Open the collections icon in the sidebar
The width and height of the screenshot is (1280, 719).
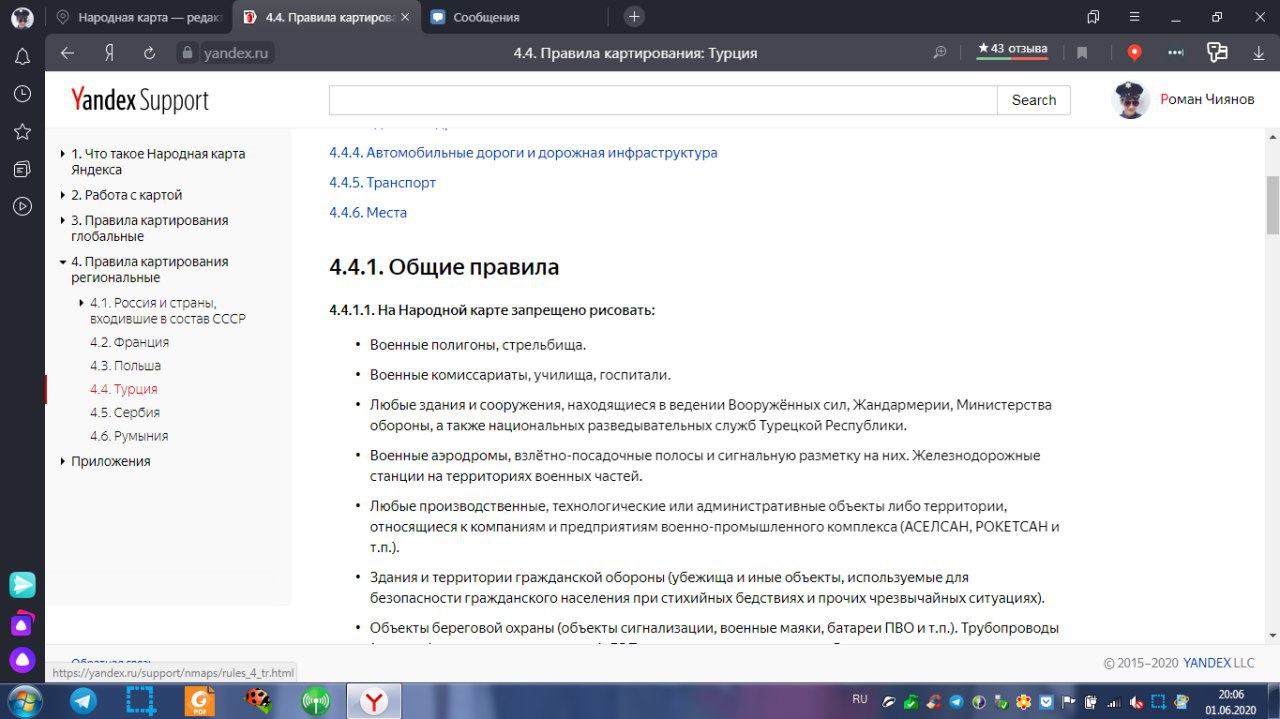(x=22, y=169)
